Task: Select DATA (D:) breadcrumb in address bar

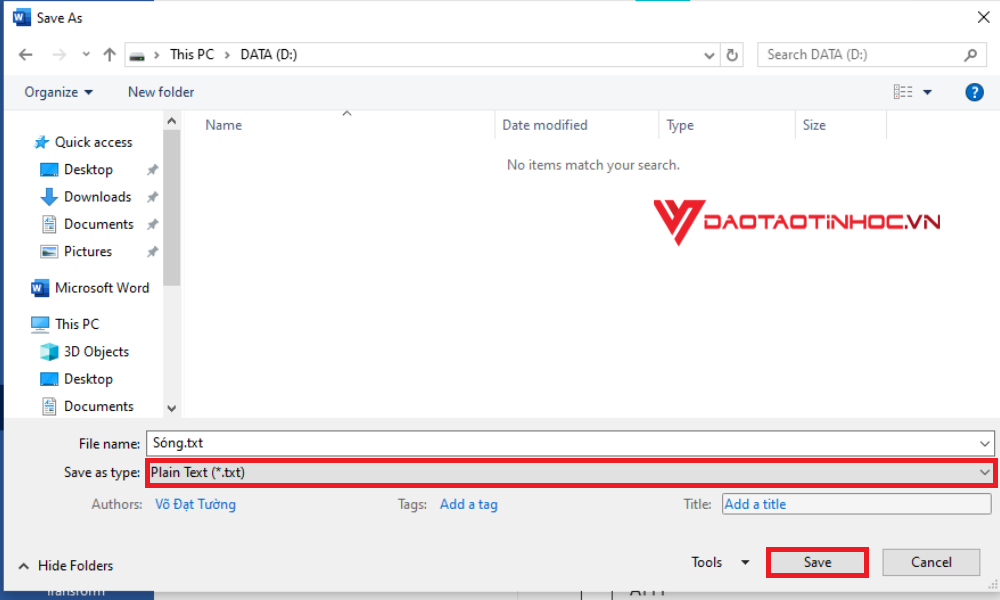Action: [268, 55]
